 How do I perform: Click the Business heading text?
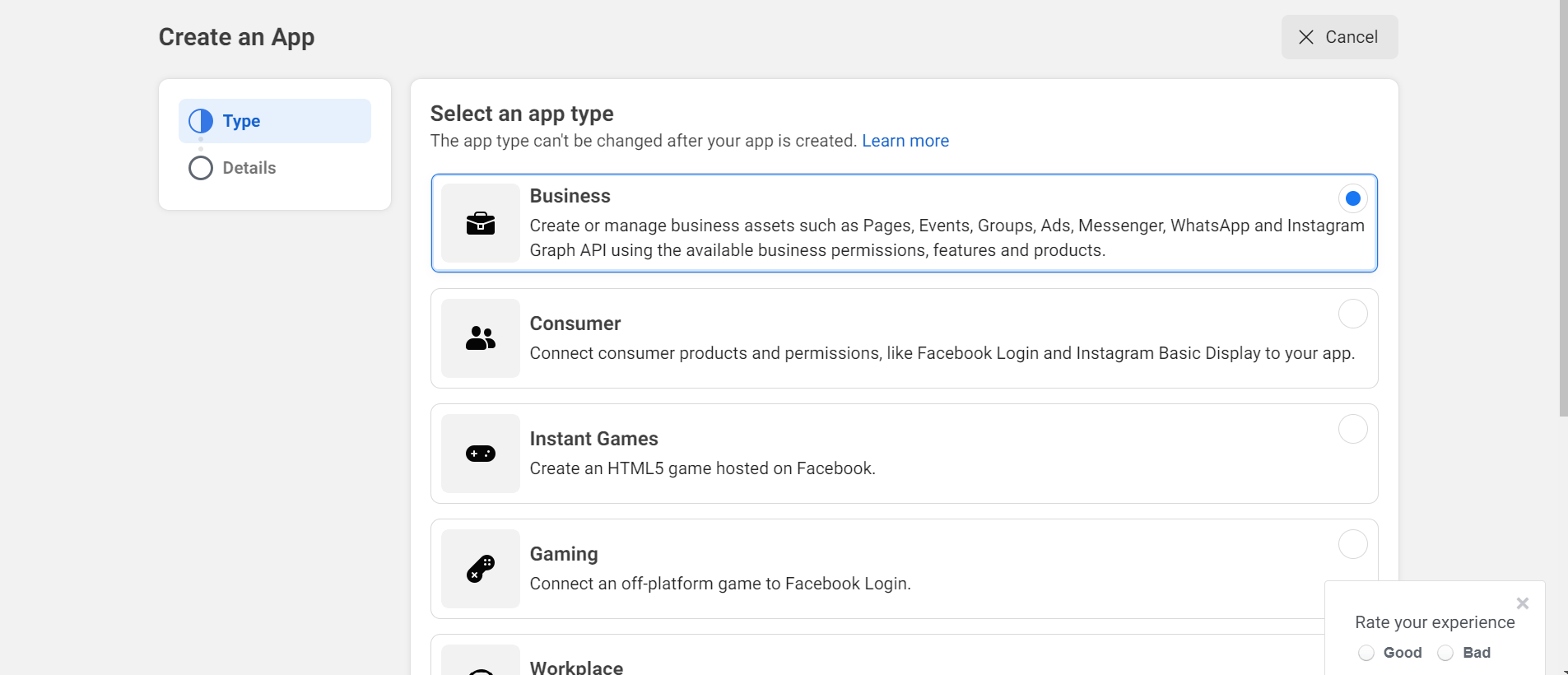pos(570,196)
